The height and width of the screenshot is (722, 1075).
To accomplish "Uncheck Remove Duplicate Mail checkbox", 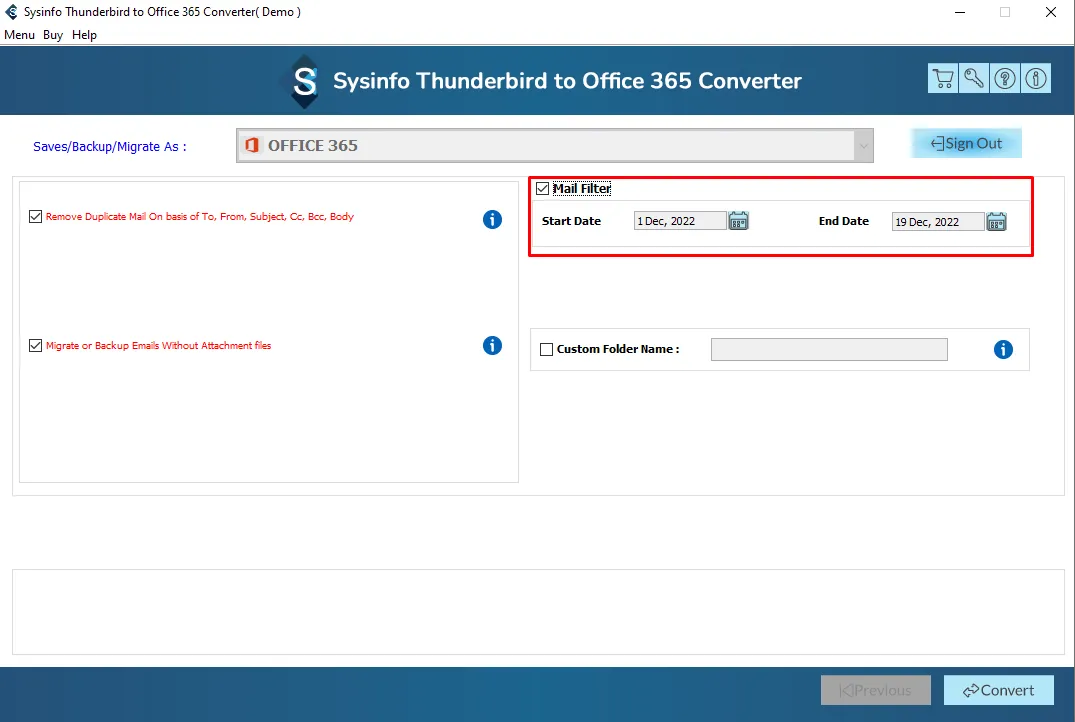I will tap(36, 217).
